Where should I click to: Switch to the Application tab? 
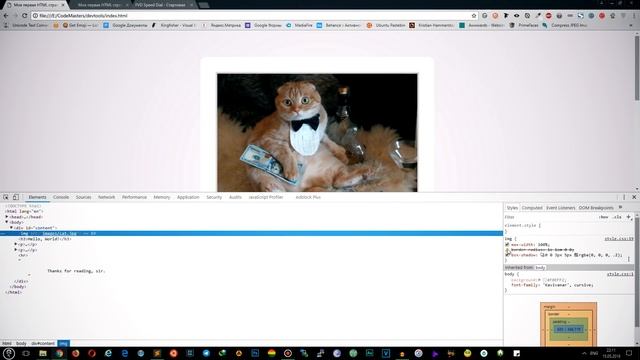click(188, 197)
